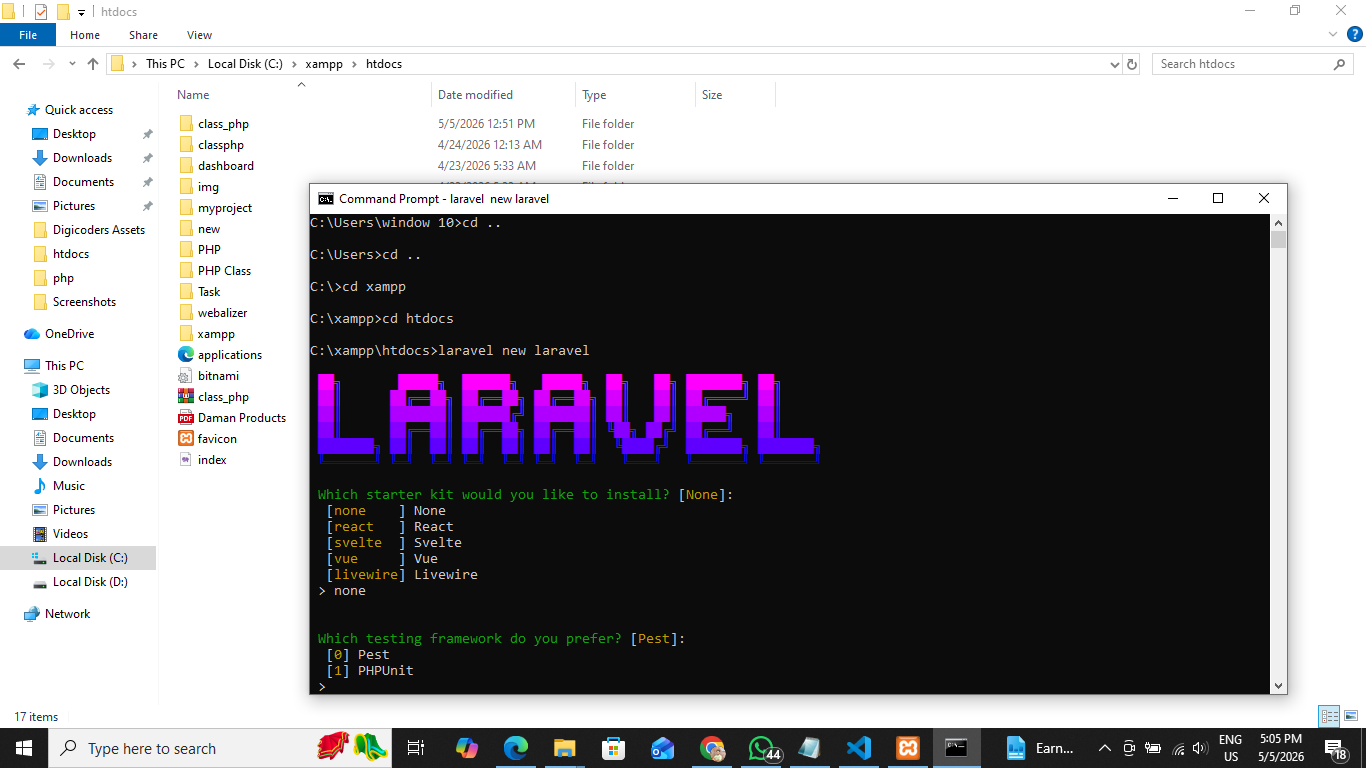Viewport: 1366px width, 768px height.
Task: Open the File menu
Action: pos(28,35)
